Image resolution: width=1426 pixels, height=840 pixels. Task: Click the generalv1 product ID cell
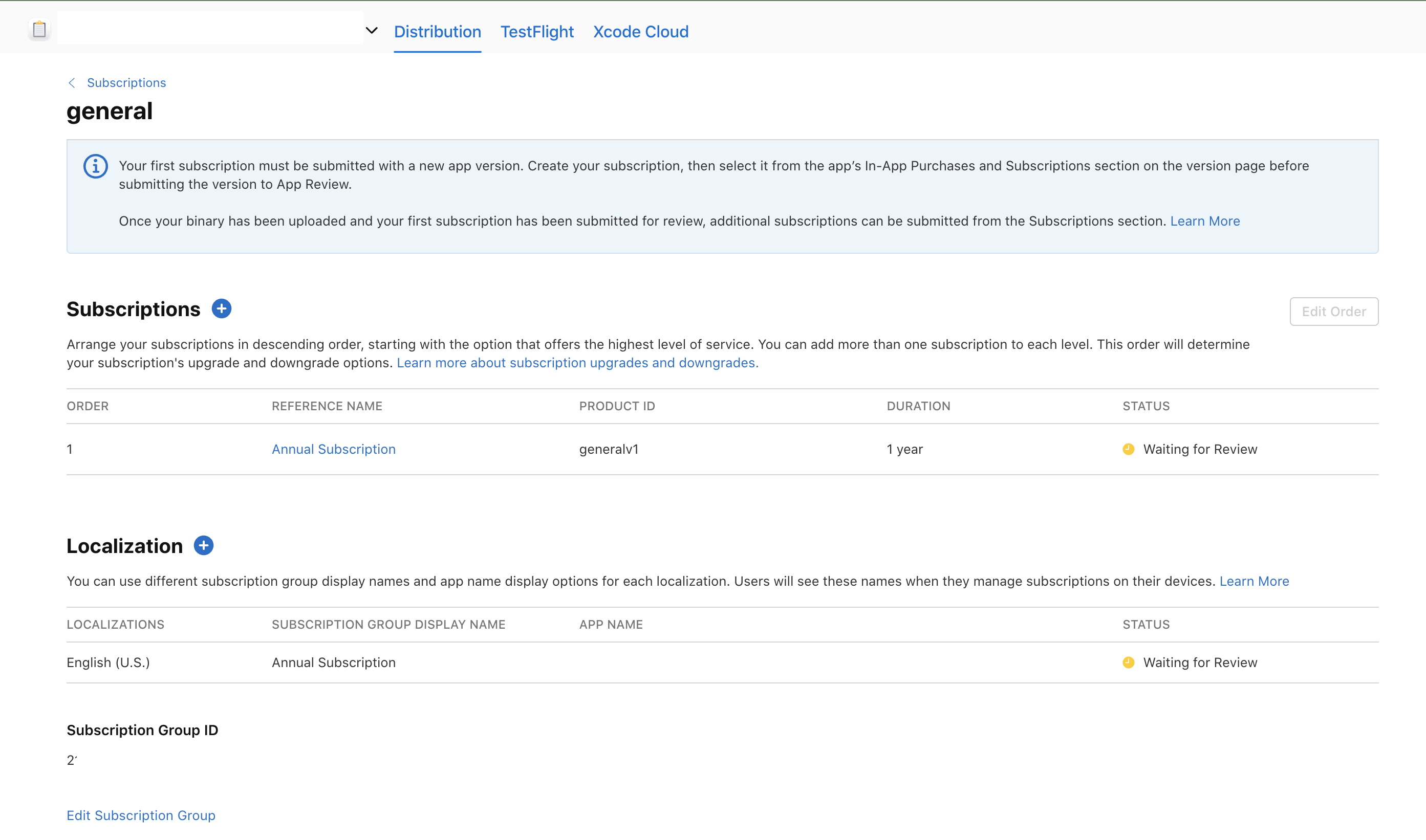pyautogui.click(x=609, y=450)
